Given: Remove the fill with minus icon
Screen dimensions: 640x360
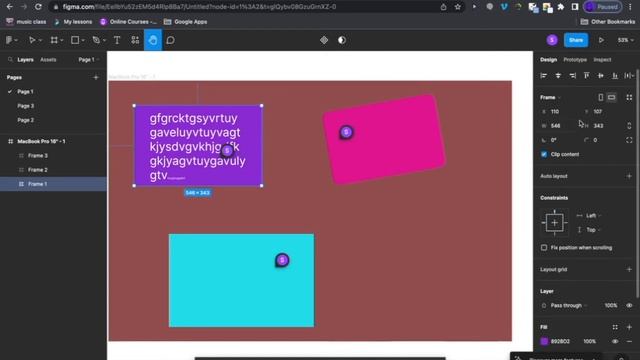Looking at the screenshot, I should tap(629, 341).
